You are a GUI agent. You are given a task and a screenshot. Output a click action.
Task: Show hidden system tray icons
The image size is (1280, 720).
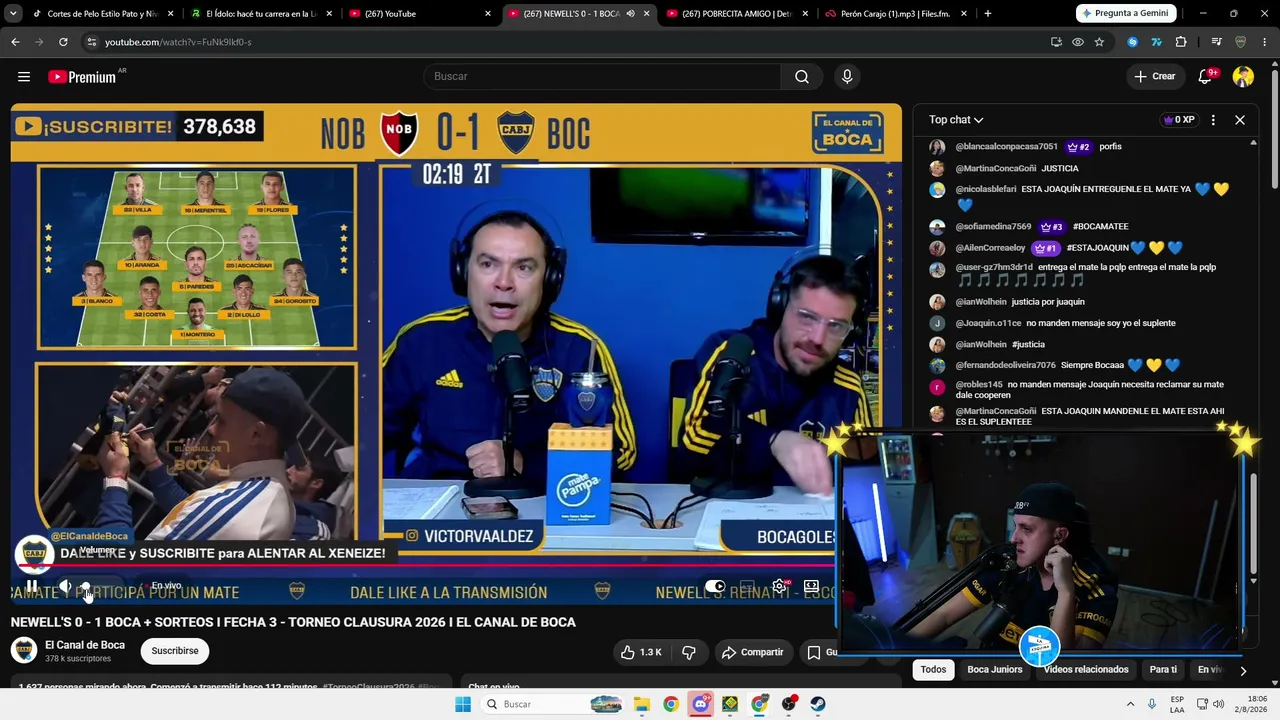[1130, 704]
